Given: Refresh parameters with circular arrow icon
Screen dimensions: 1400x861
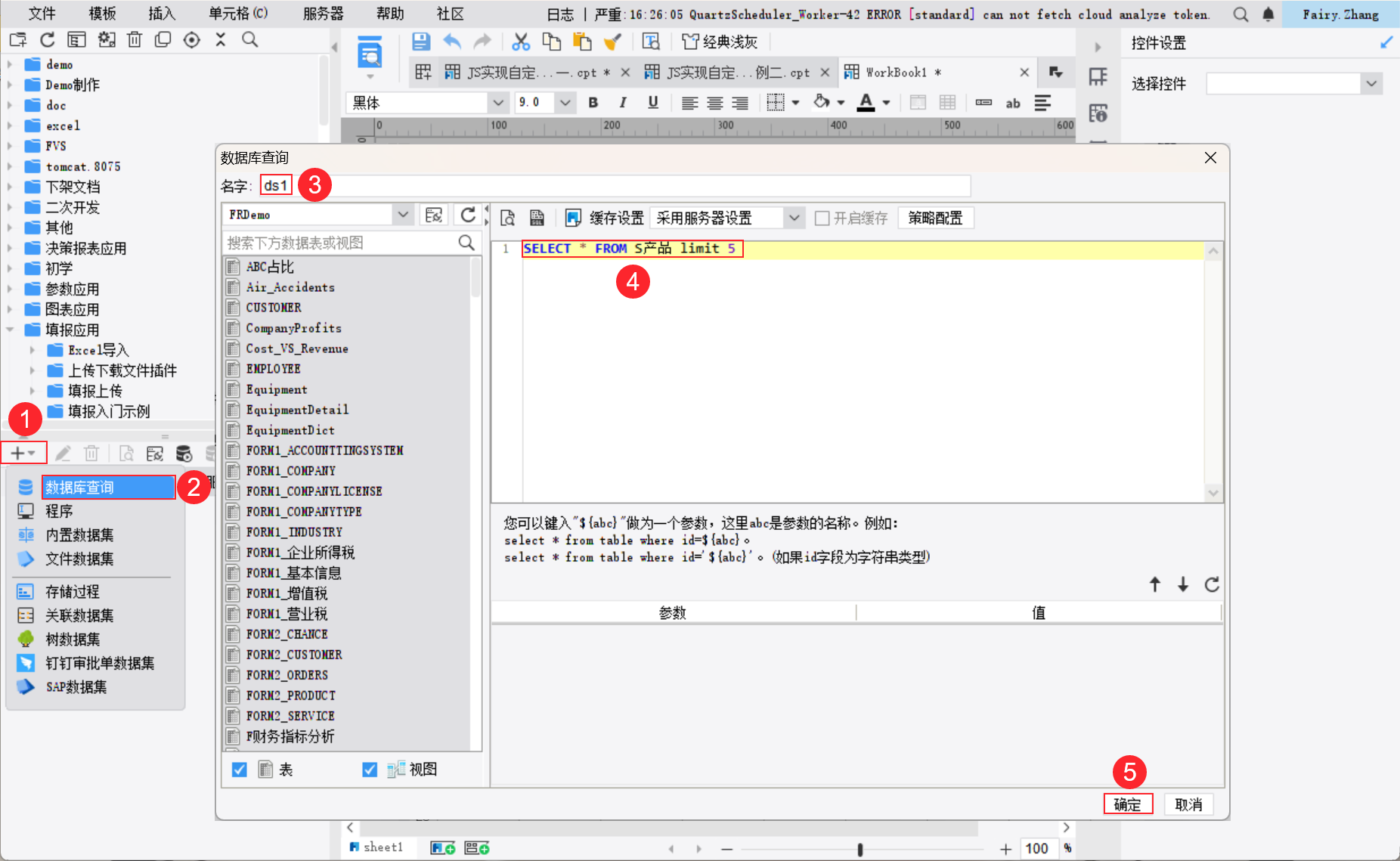Looking at the screenshot, I should point(1212,584).
